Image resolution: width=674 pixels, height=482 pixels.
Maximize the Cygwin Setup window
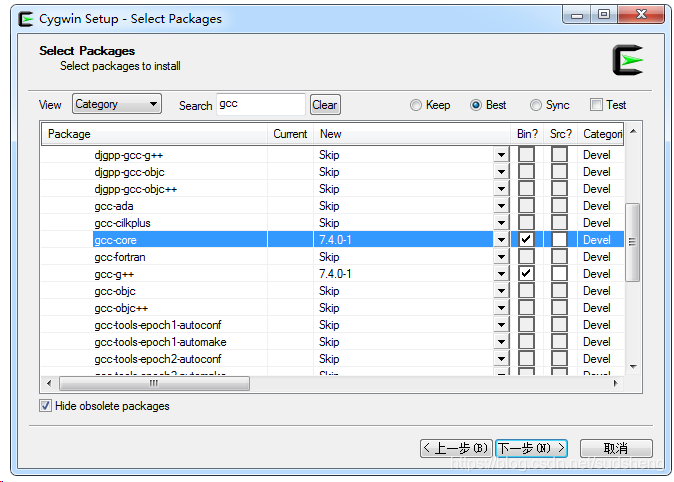604,15
